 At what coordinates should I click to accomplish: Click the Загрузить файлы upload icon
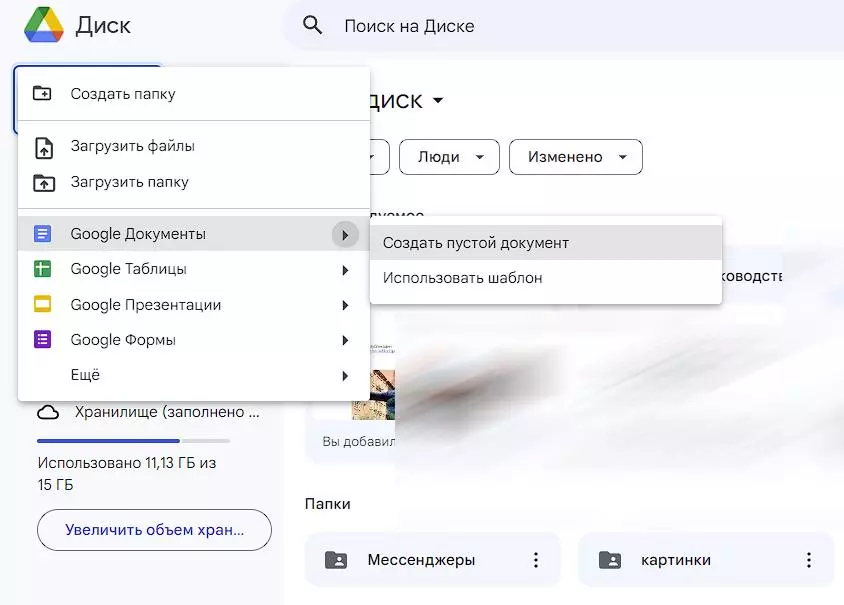click(x=42, y=146)
